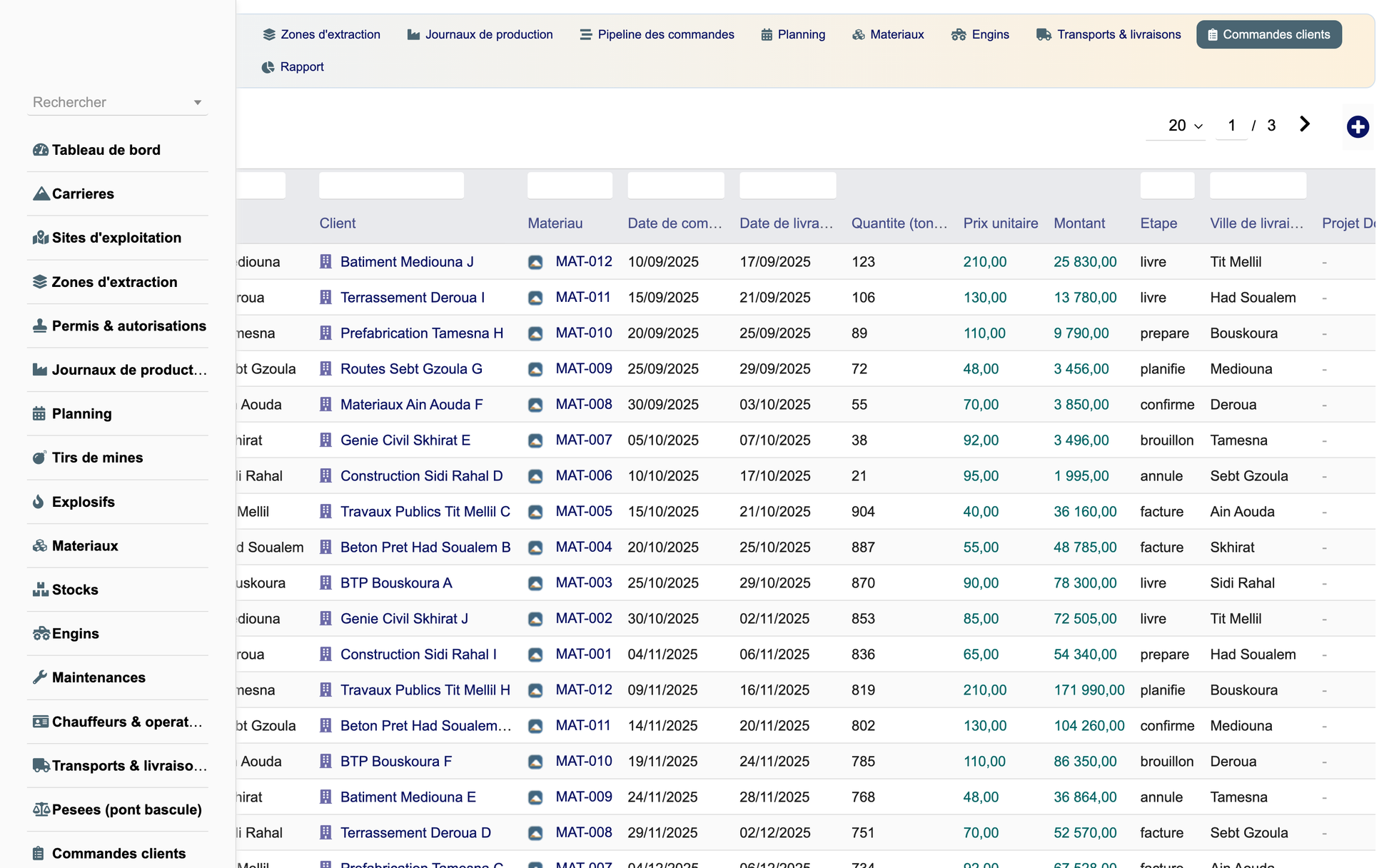Open the Rapport tab
Screen dimensions: 1389x868
(293, 67)
